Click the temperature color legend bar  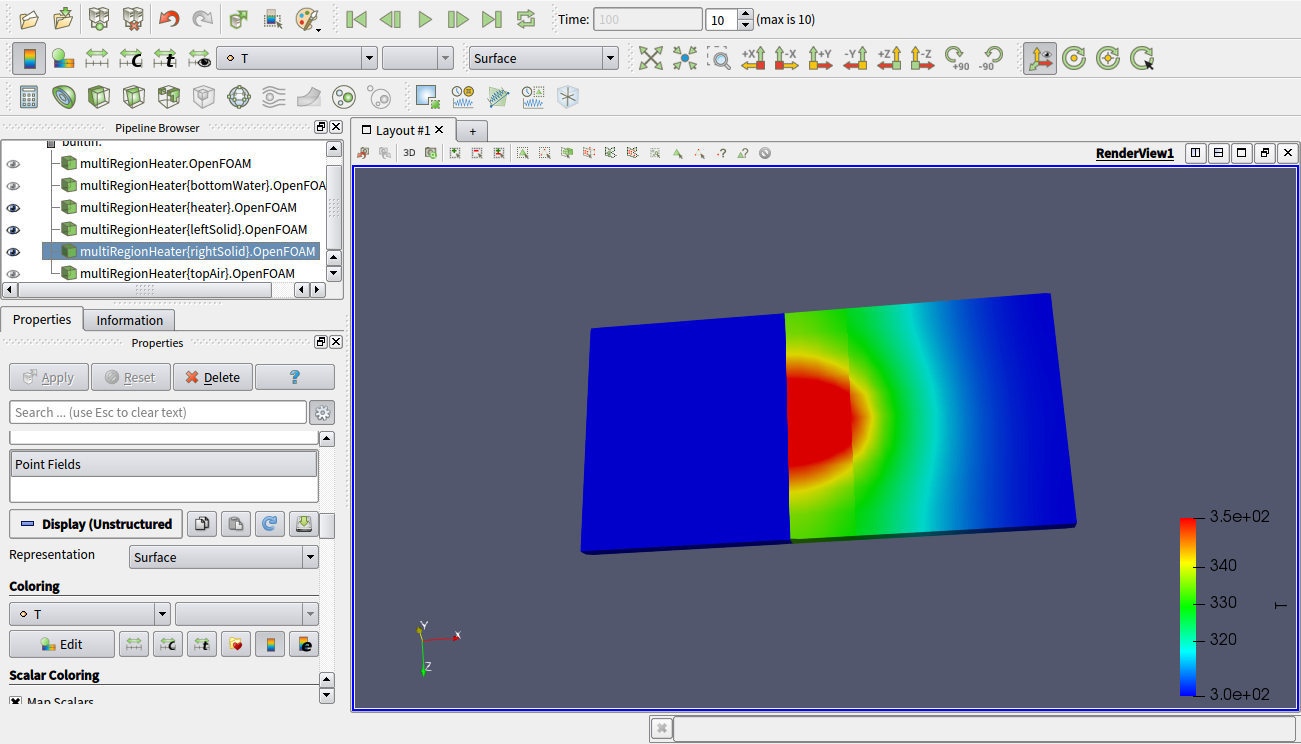(x=1188, y=606)
